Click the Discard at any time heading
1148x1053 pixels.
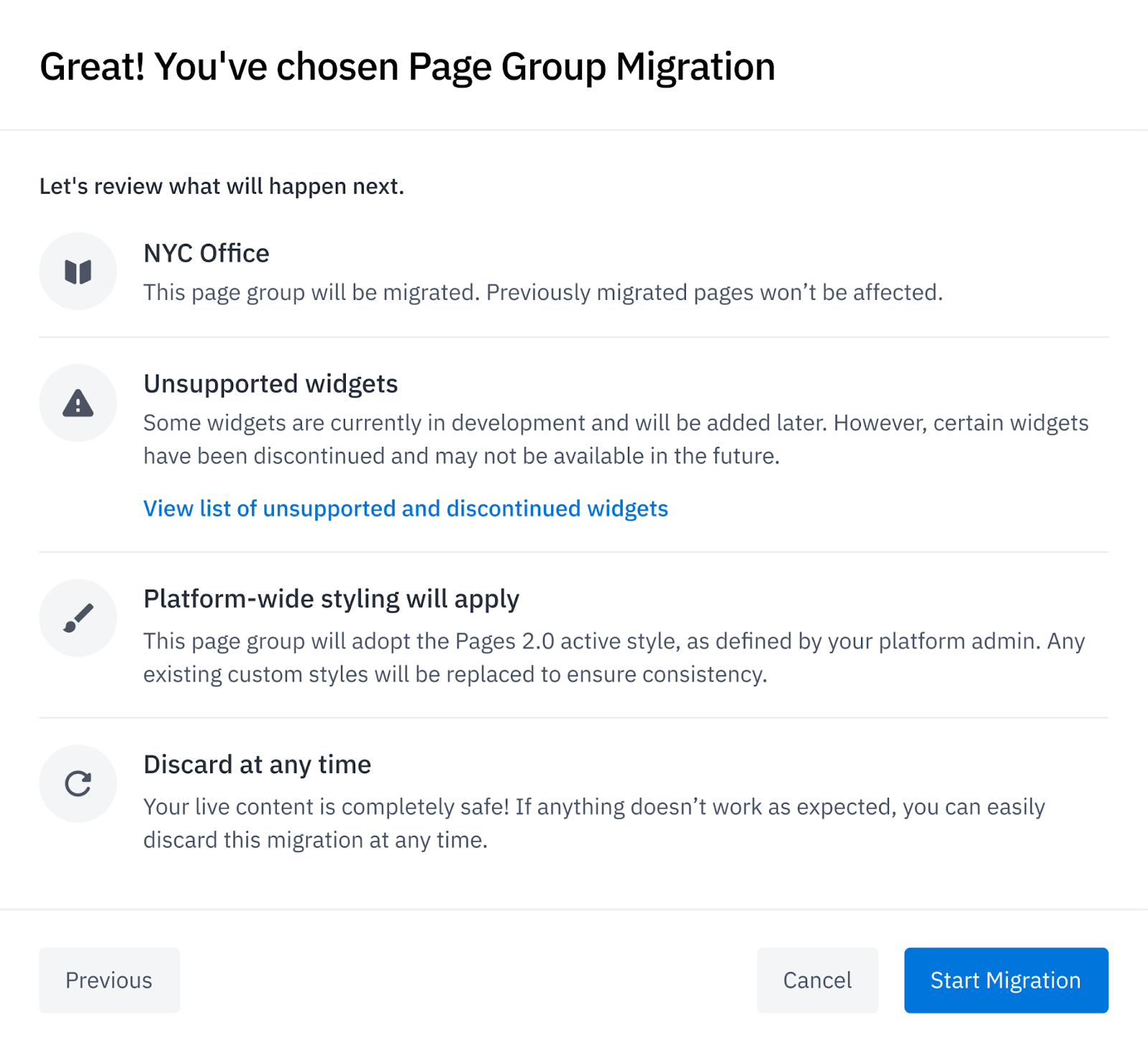[257, 765]
